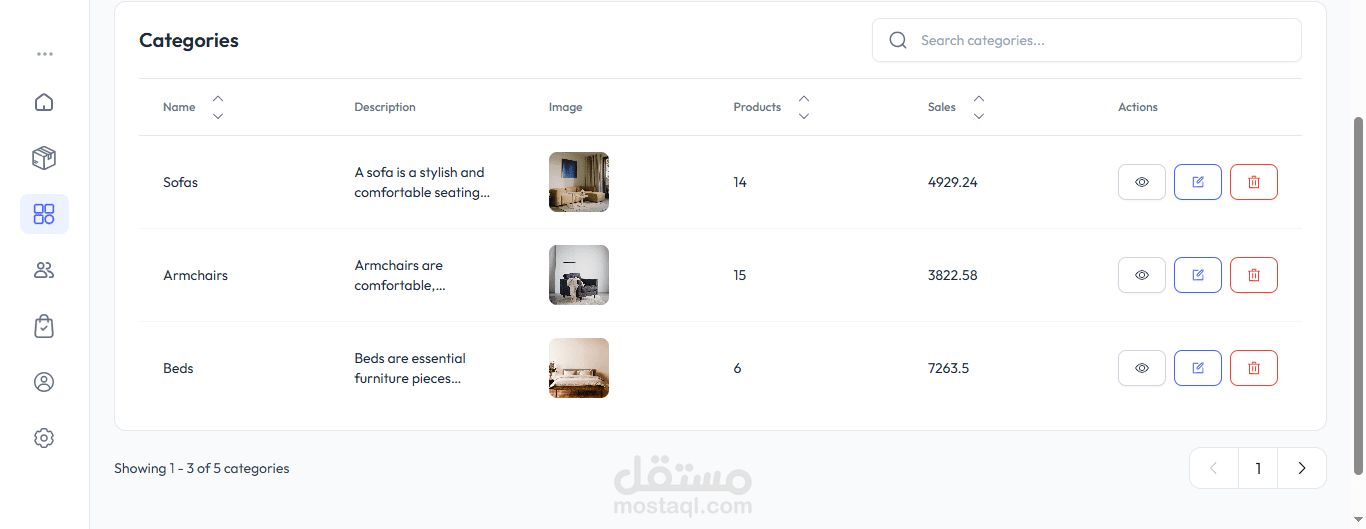Click the search magnifier icon

click(898, 40)
